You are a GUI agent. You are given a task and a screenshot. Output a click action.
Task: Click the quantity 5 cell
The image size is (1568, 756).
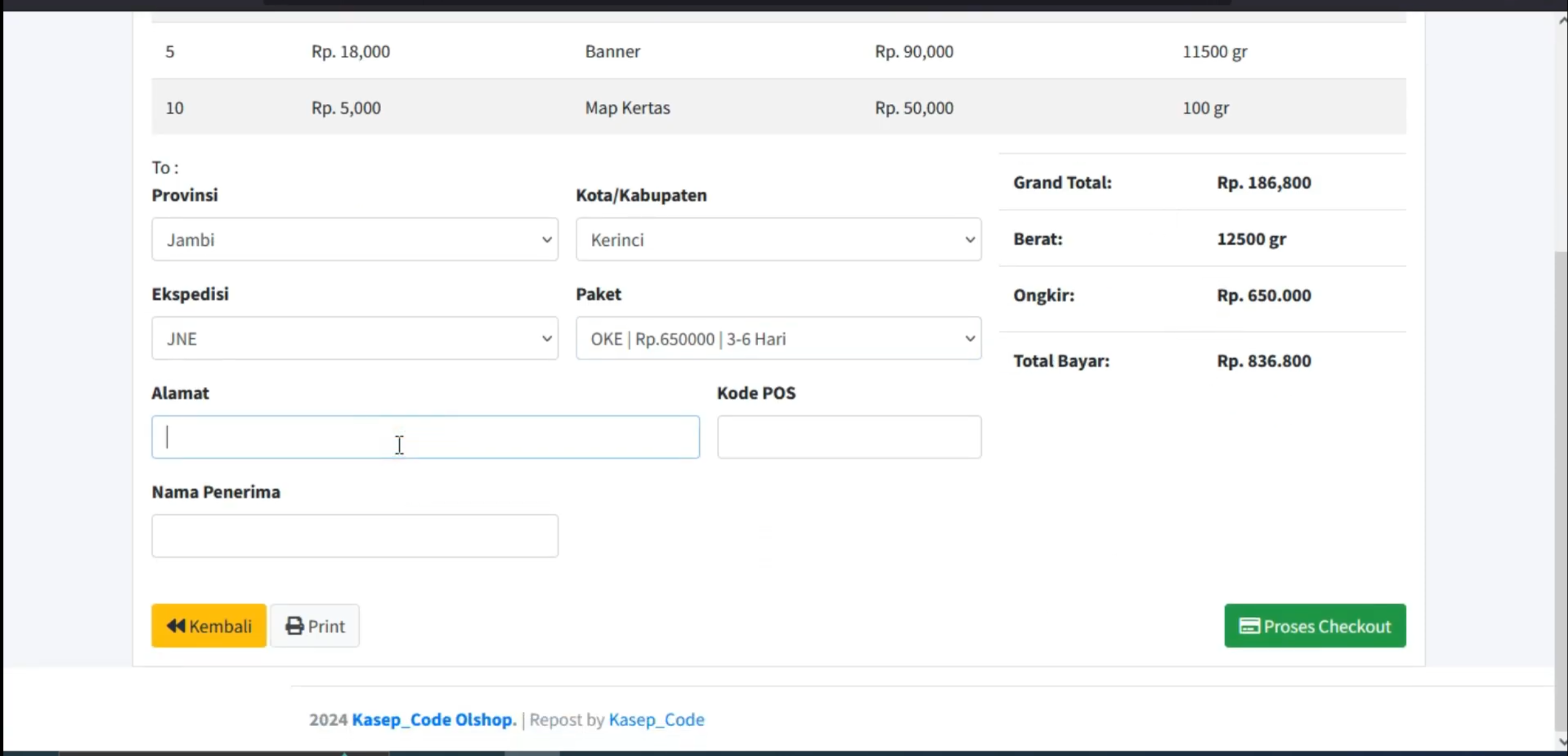[x=170, y=51]
